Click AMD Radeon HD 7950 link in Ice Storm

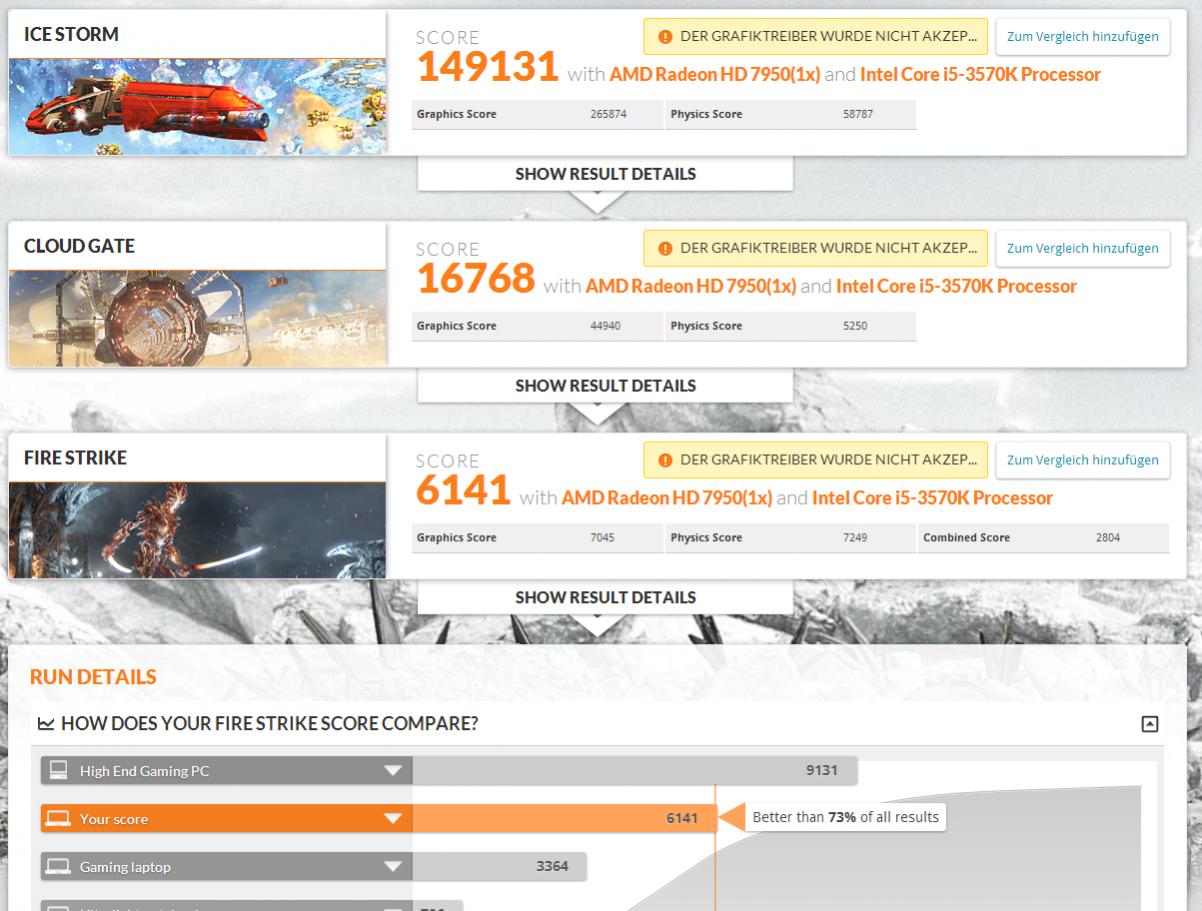(715, 75)
